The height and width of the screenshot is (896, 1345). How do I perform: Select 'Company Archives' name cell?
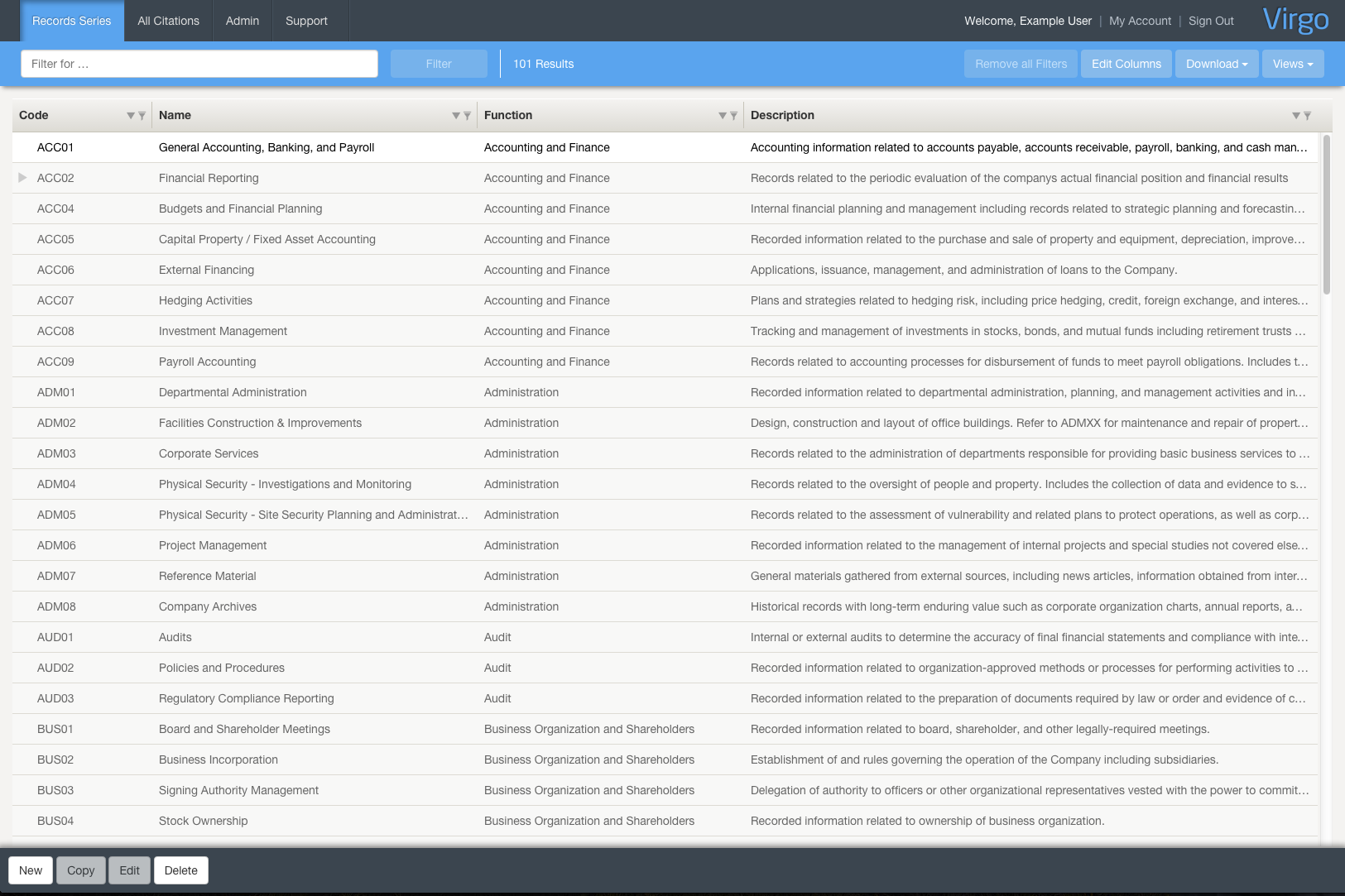click(x=208, y=606)
